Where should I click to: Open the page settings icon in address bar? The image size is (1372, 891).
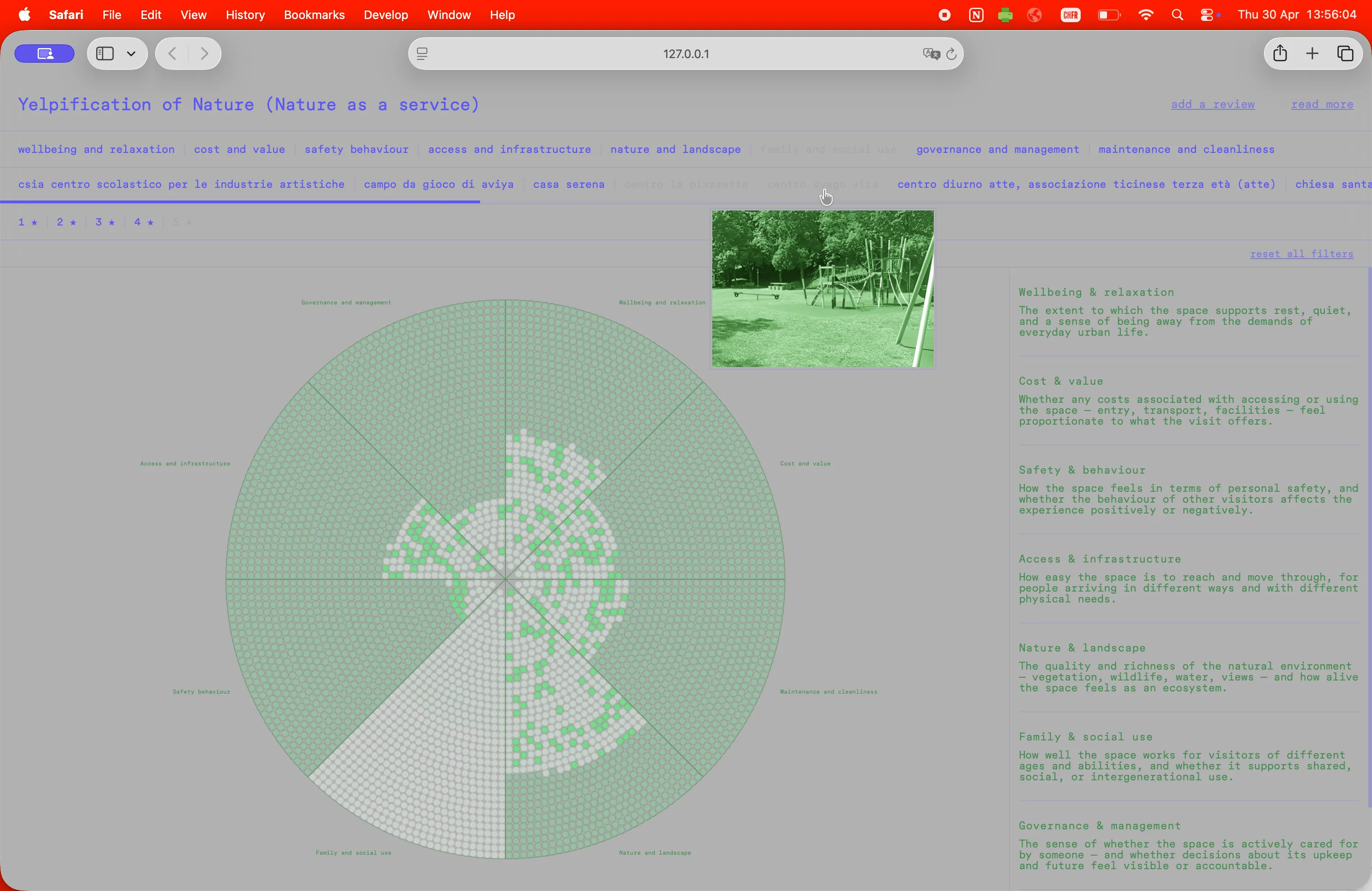point(422,54)
